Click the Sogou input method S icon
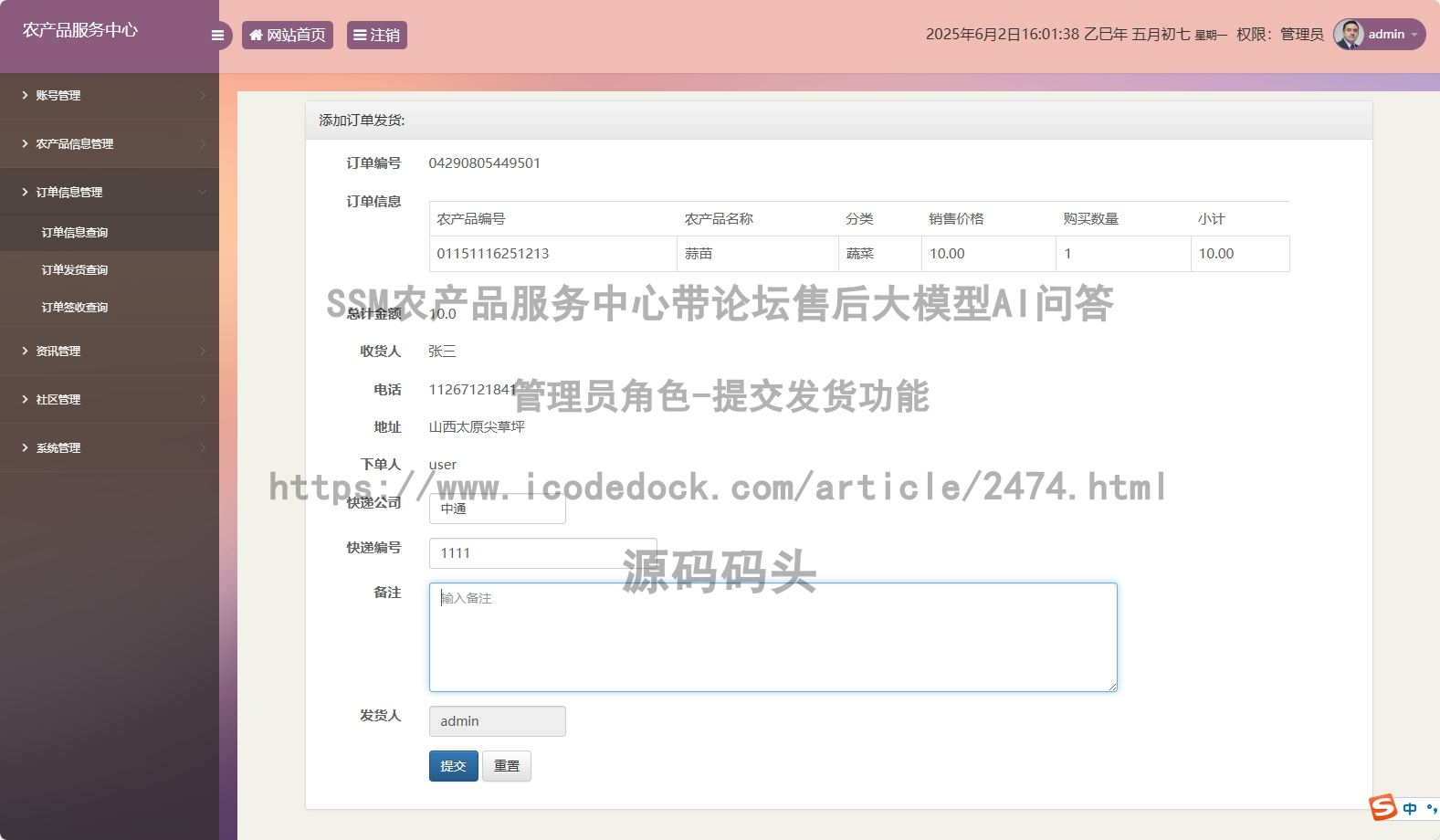This screenshot has height=840, width=1440. pyautogui.click(x=1382, y=807)
